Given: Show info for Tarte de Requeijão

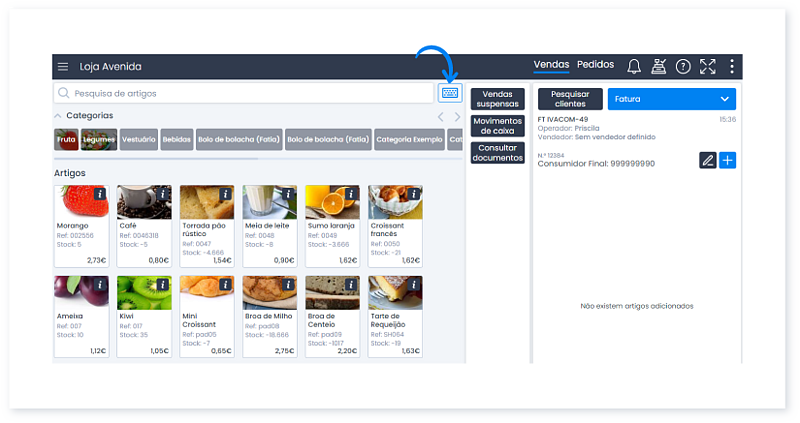Looking at the screenshot, I should click(x=414, y=285).
